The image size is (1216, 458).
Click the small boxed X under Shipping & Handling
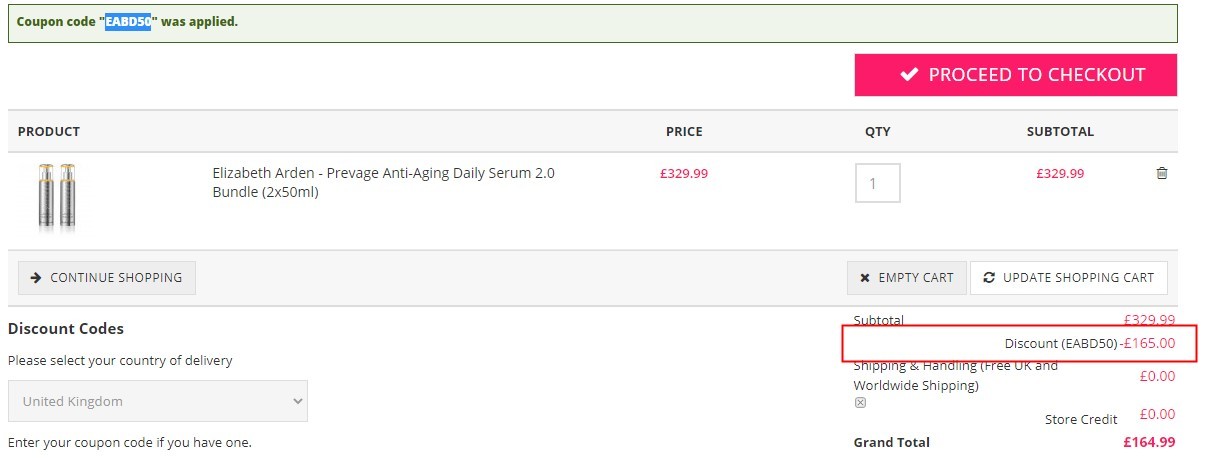(860, 403)
